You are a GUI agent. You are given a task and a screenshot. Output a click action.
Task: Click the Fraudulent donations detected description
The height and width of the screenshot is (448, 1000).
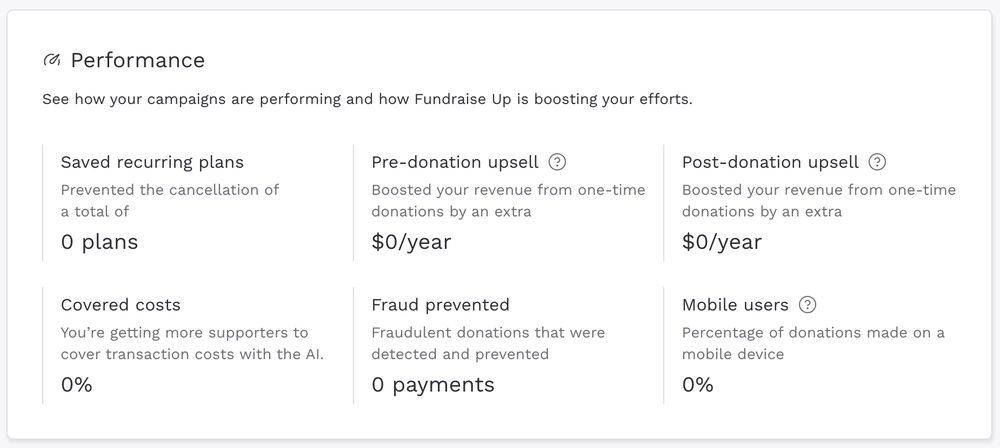pos(488,343)
